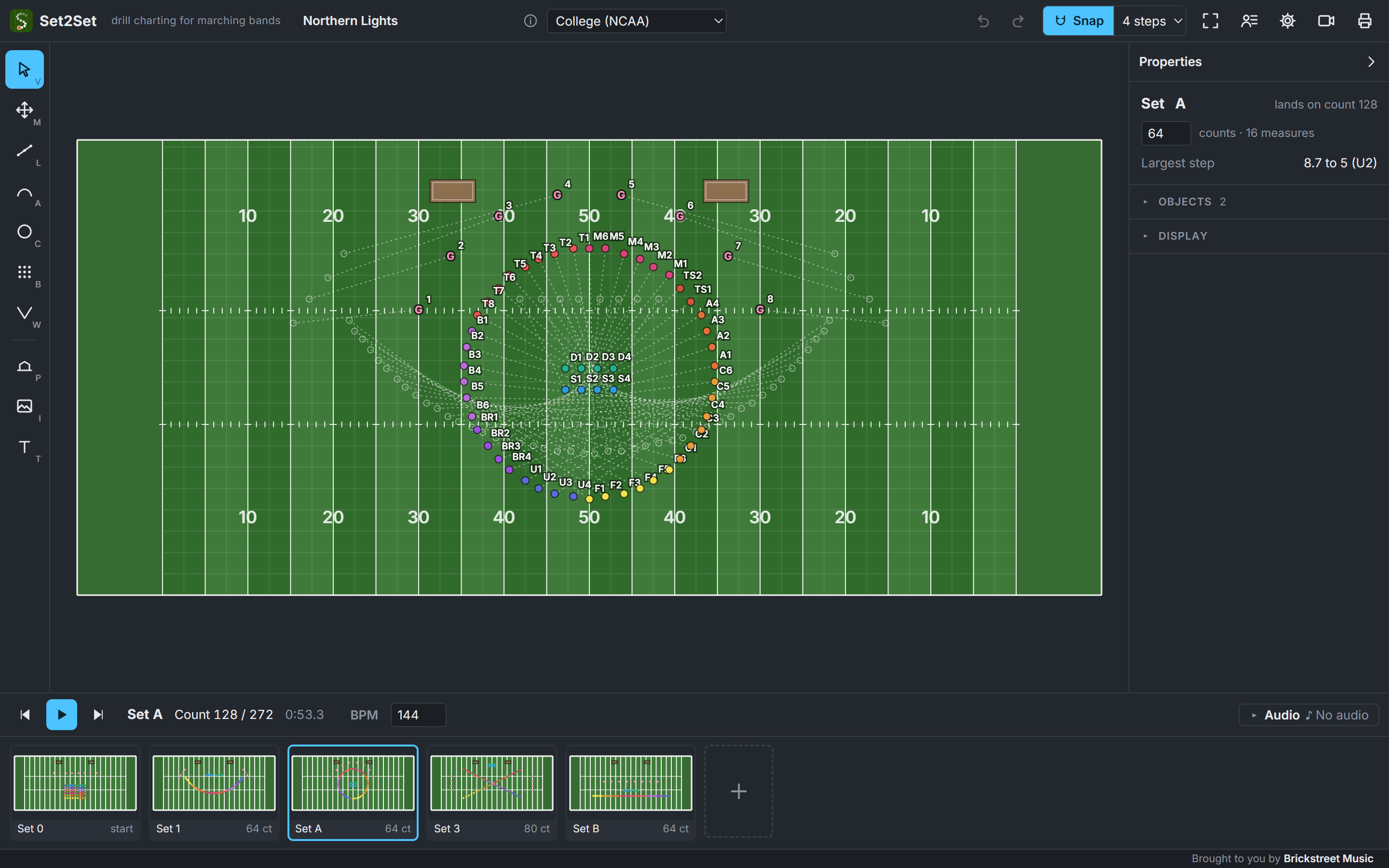The image size is (1389, 868).
Task: Click the Count 128 / 272 readout
Action: coord(224,715)
